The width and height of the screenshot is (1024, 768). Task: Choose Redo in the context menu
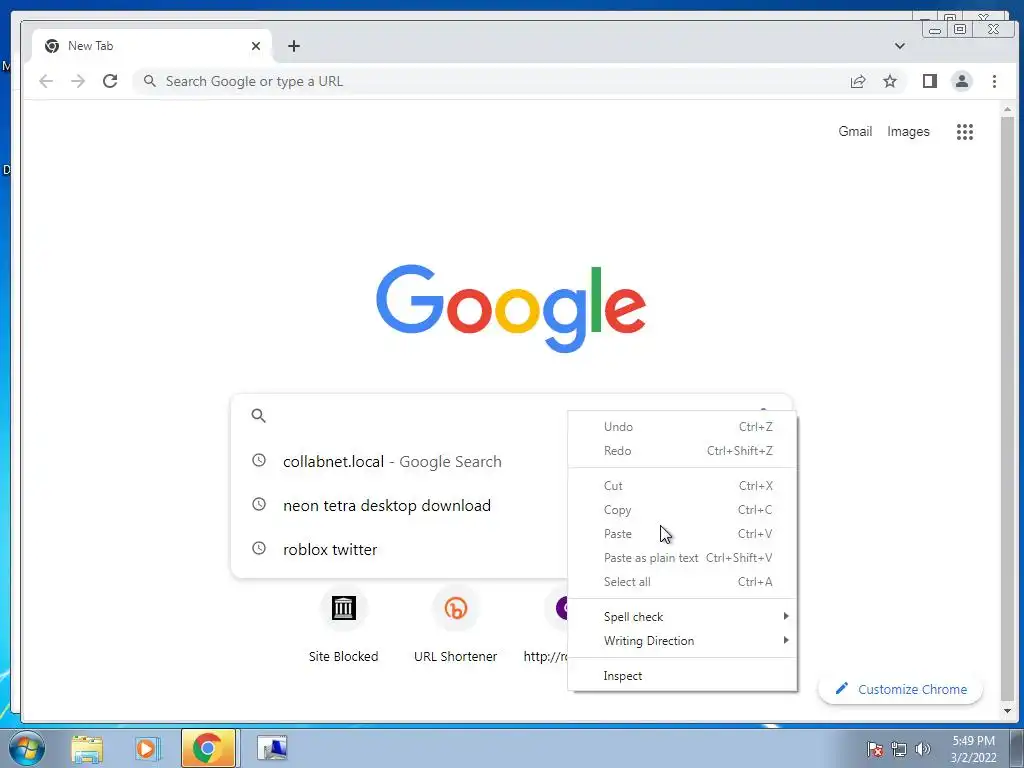coord(682,451)
